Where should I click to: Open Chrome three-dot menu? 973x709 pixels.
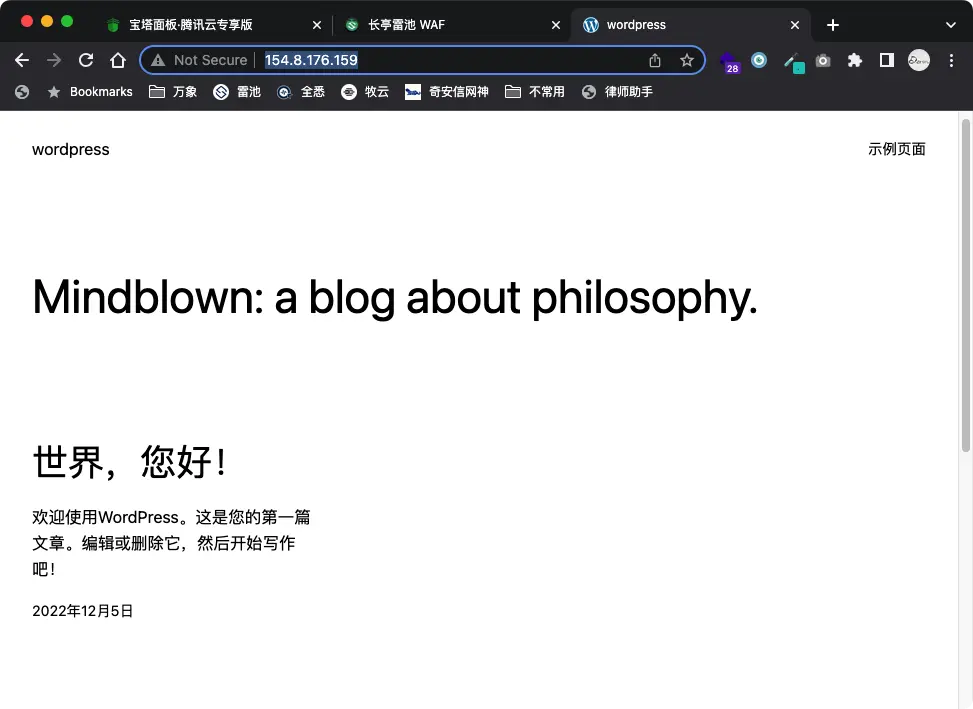[951, 60]
